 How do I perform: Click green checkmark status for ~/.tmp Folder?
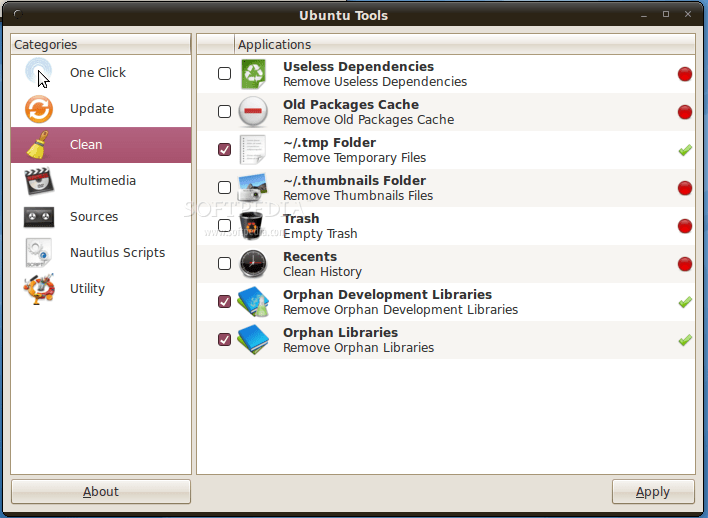(x=685, y=150)
